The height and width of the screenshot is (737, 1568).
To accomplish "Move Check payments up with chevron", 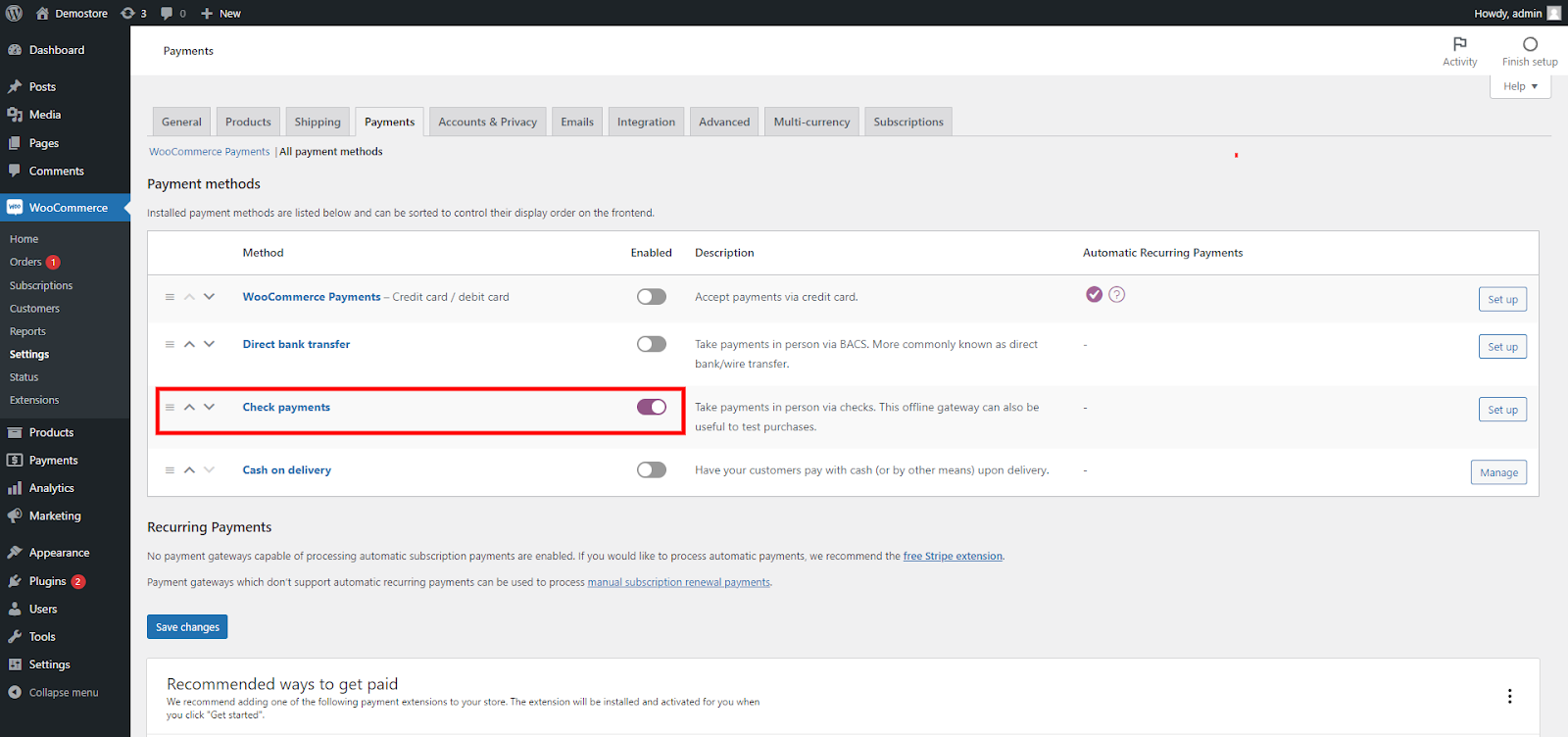I will pyautogui.click(x=189, y=407).
